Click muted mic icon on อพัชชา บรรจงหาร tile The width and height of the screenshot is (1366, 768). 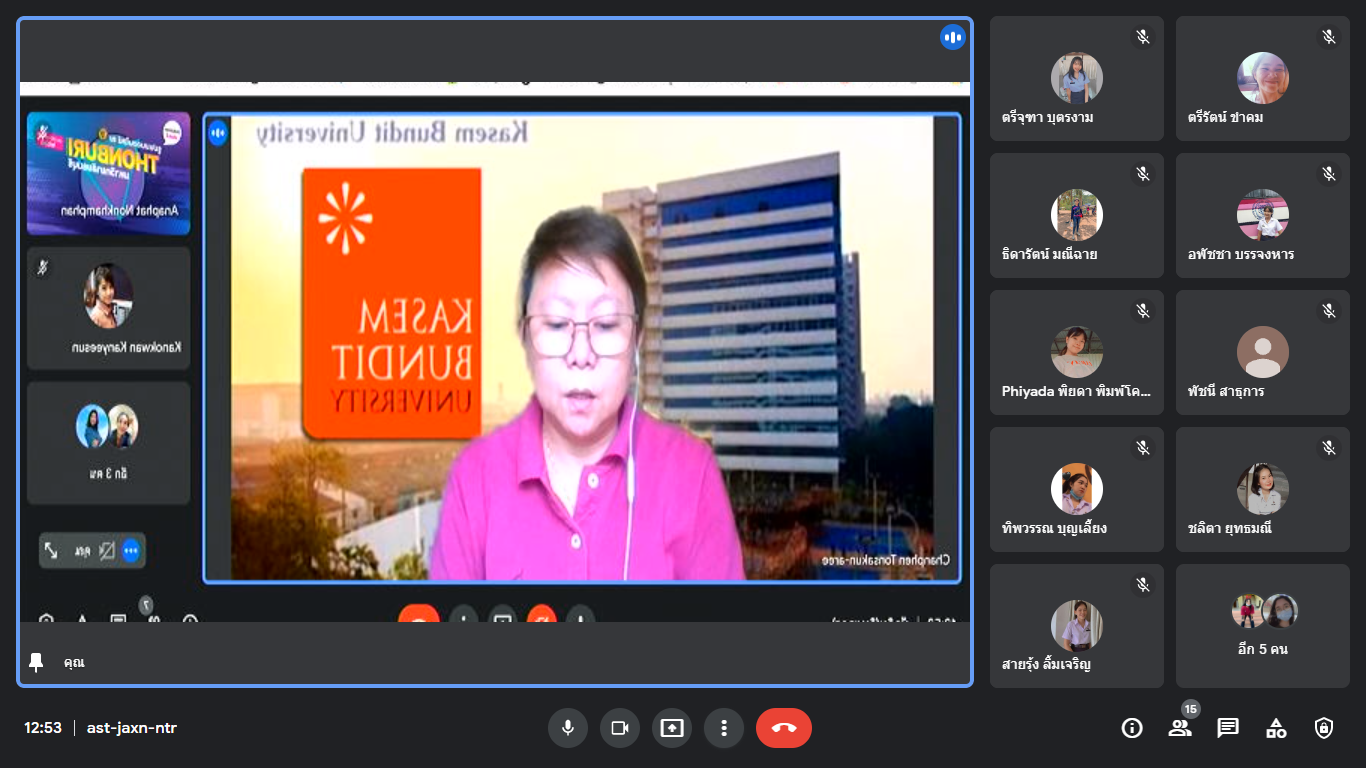pos(1329,174)
